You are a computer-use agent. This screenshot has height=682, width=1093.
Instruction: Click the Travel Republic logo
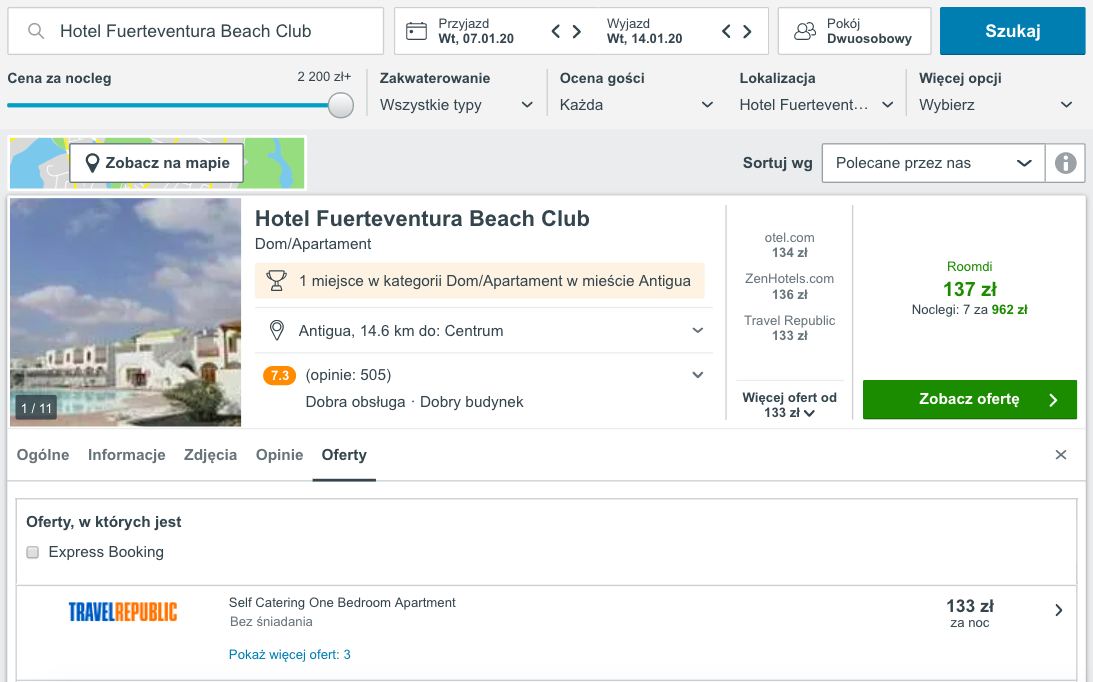123,612
